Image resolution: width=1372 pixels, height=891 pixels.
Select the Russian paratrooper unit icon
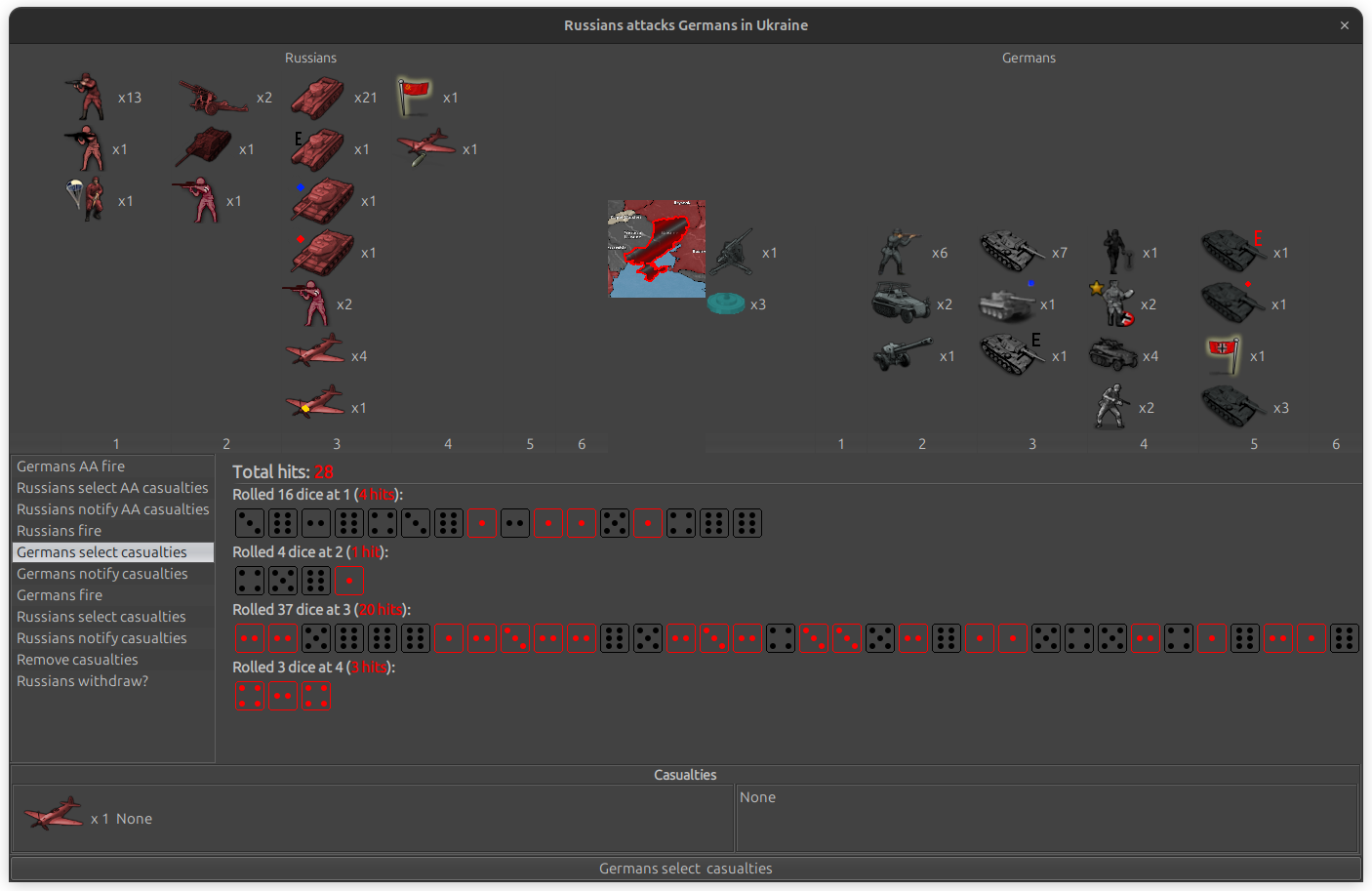88,199
